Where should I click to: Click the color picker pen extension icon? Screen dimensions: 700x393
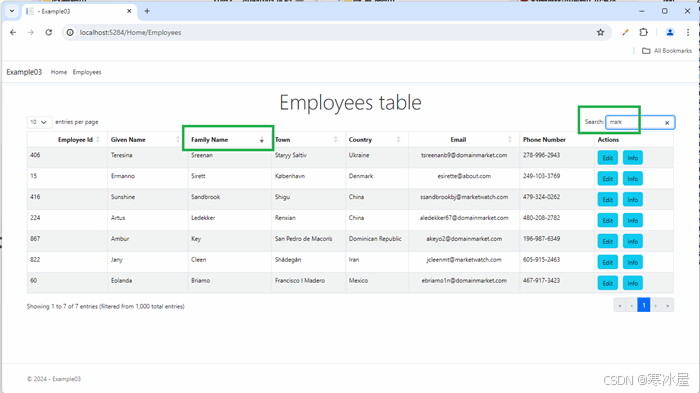coord(625,32)
